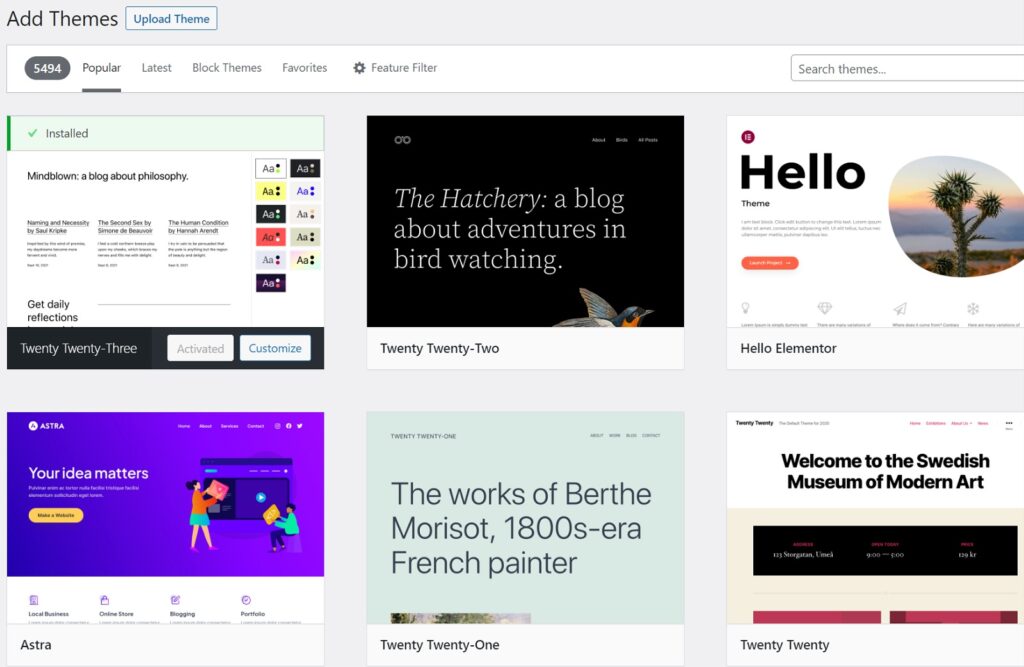Image resolution: width=1024 pixels, height=667 pixels.
Task: Click the Elementor logo icon in Hello preview
Action: (748, 137)
